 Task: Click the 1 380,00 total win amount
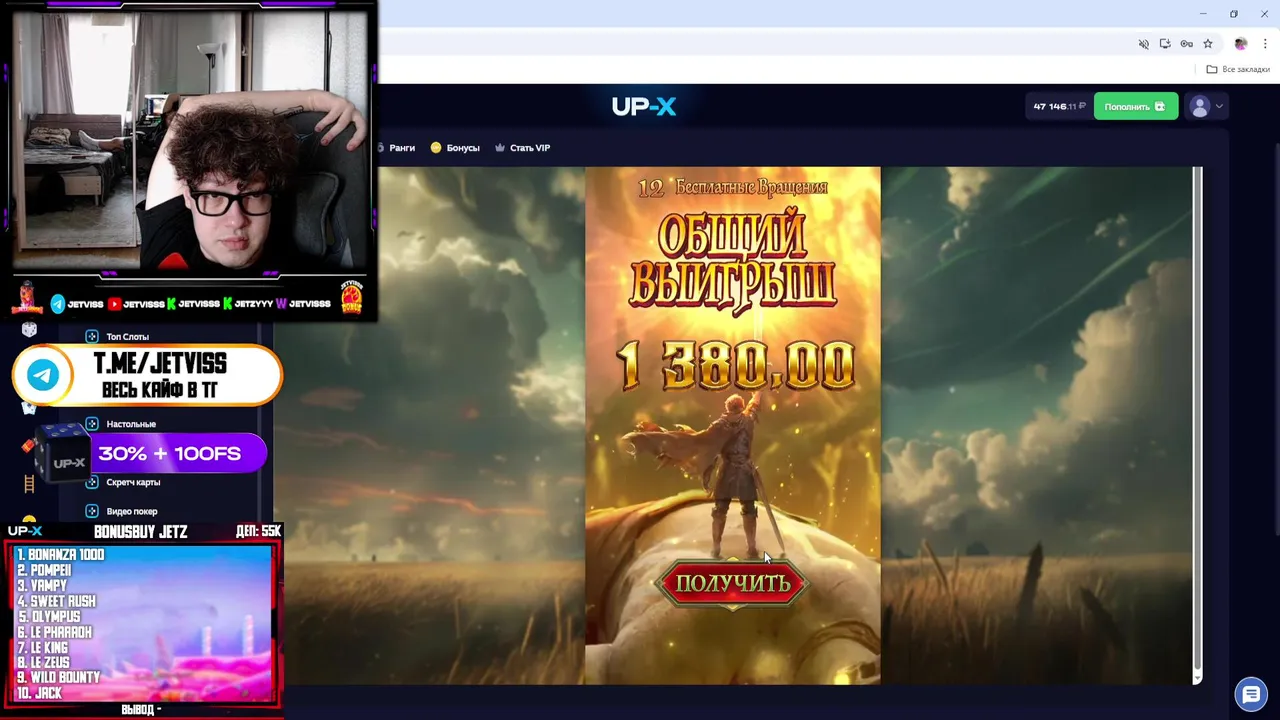(735, 366)
